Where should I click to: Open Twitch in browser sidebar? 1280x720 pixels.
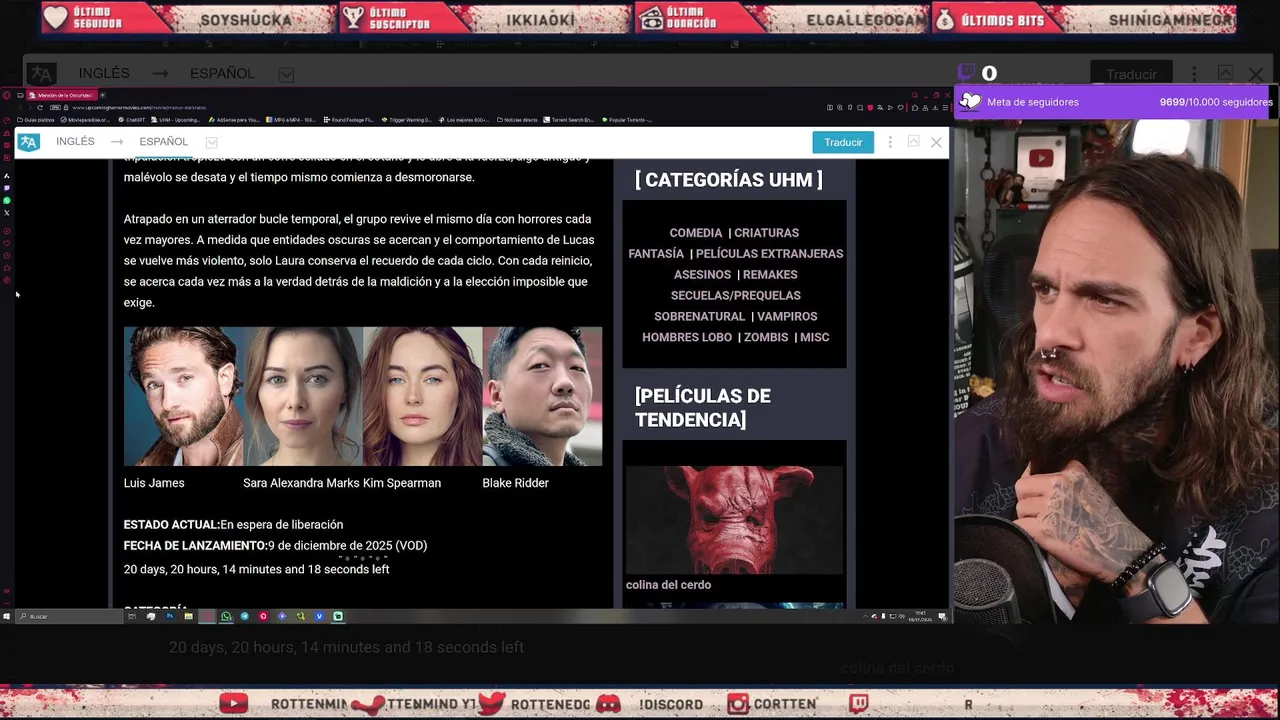7,188
